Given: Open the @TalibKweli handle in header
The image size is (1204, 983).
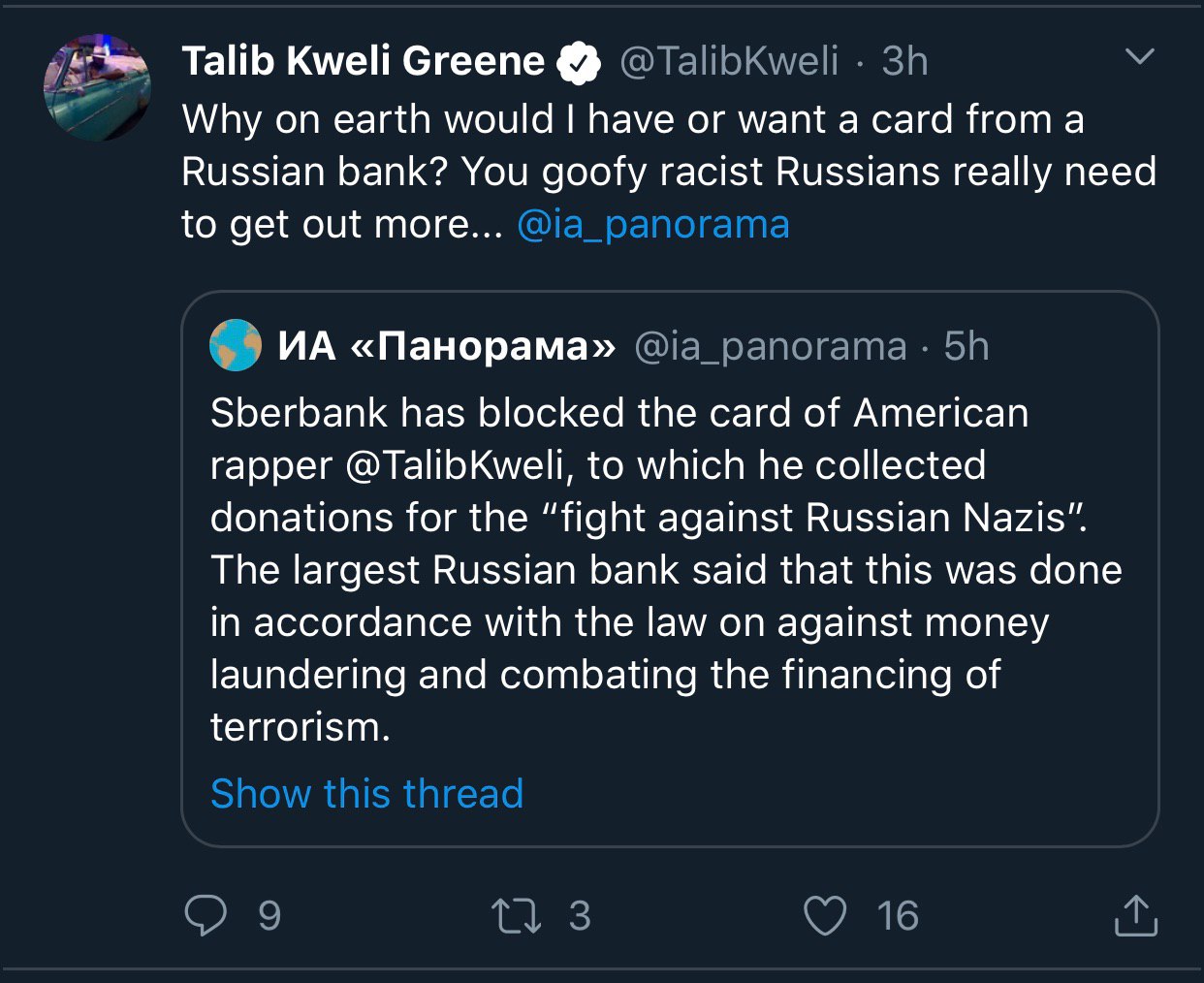Looking at the screenshot, I should point(729,62).
